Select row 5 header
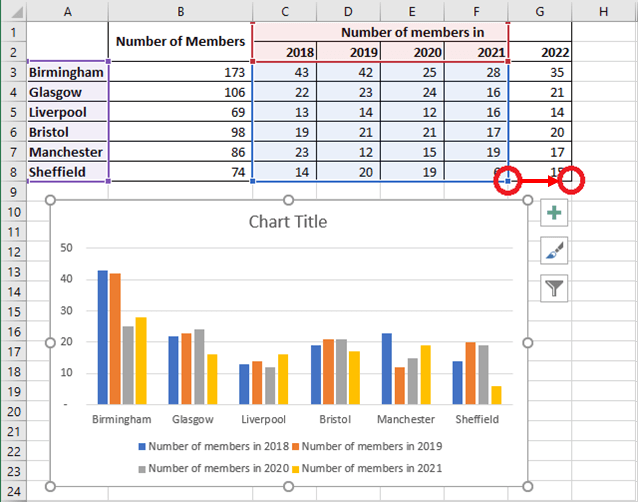Screen dimensions: 638x502 [14, 112]
